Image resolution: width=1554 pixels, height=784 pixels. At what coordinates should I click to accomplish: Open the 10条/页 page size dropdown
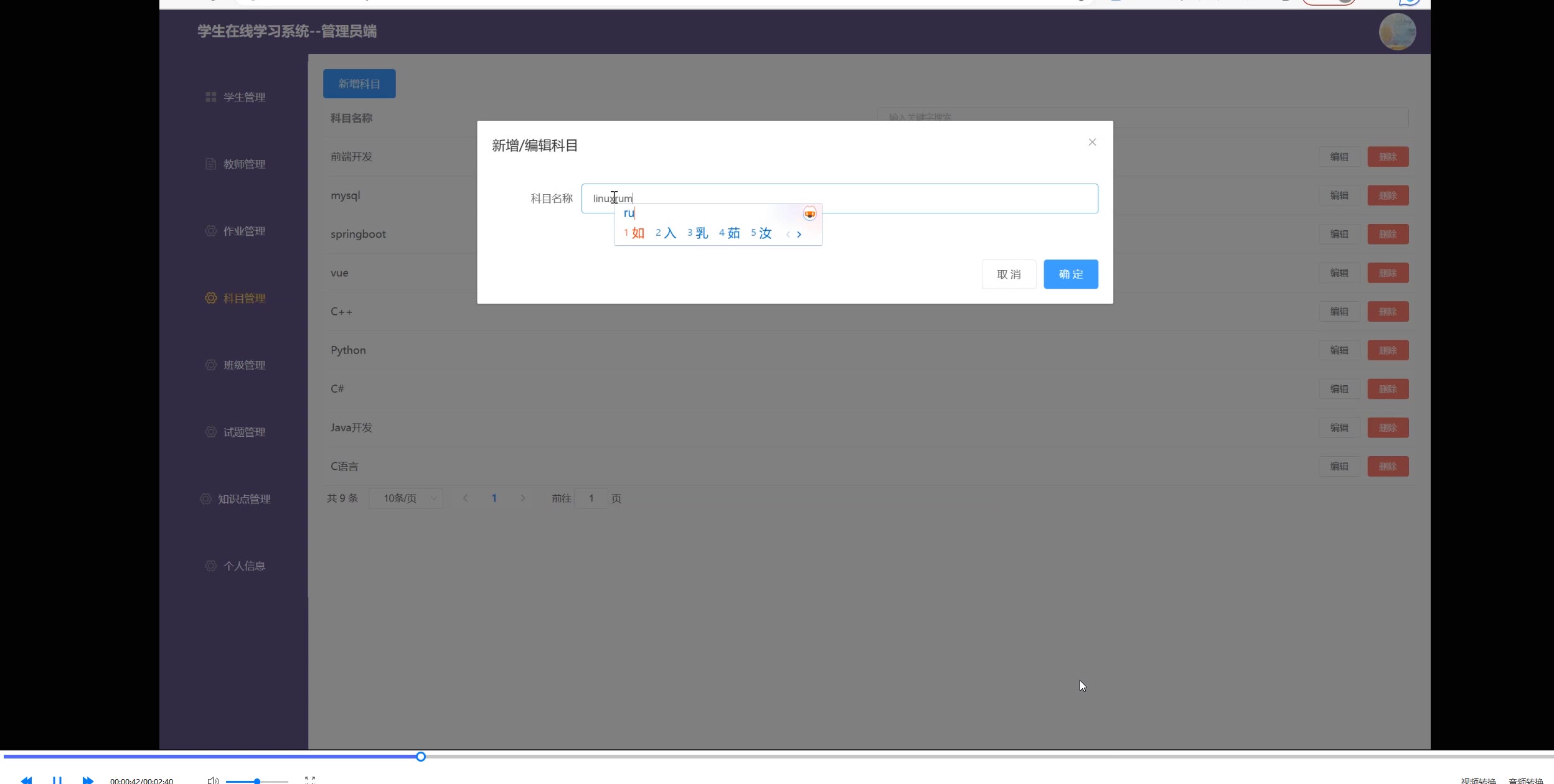coord(406,498)
